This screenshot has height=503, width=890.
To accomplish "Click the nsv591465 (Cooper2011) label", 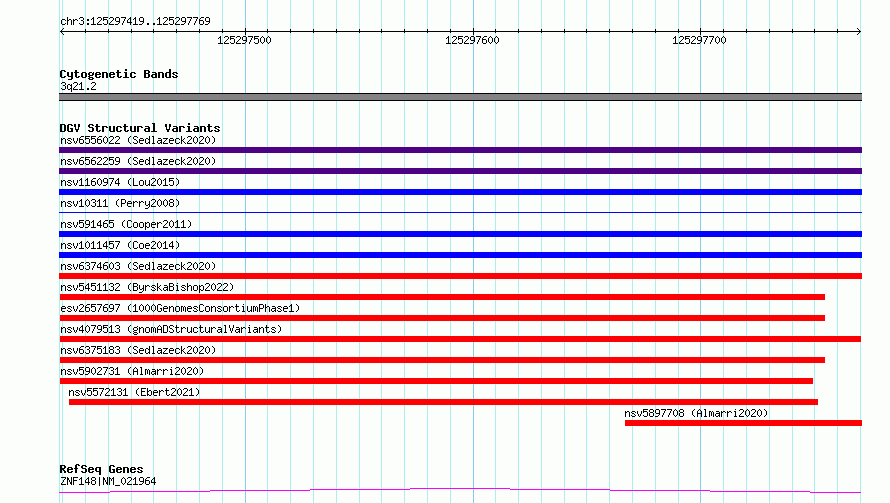I will click(x=126, y=224).
